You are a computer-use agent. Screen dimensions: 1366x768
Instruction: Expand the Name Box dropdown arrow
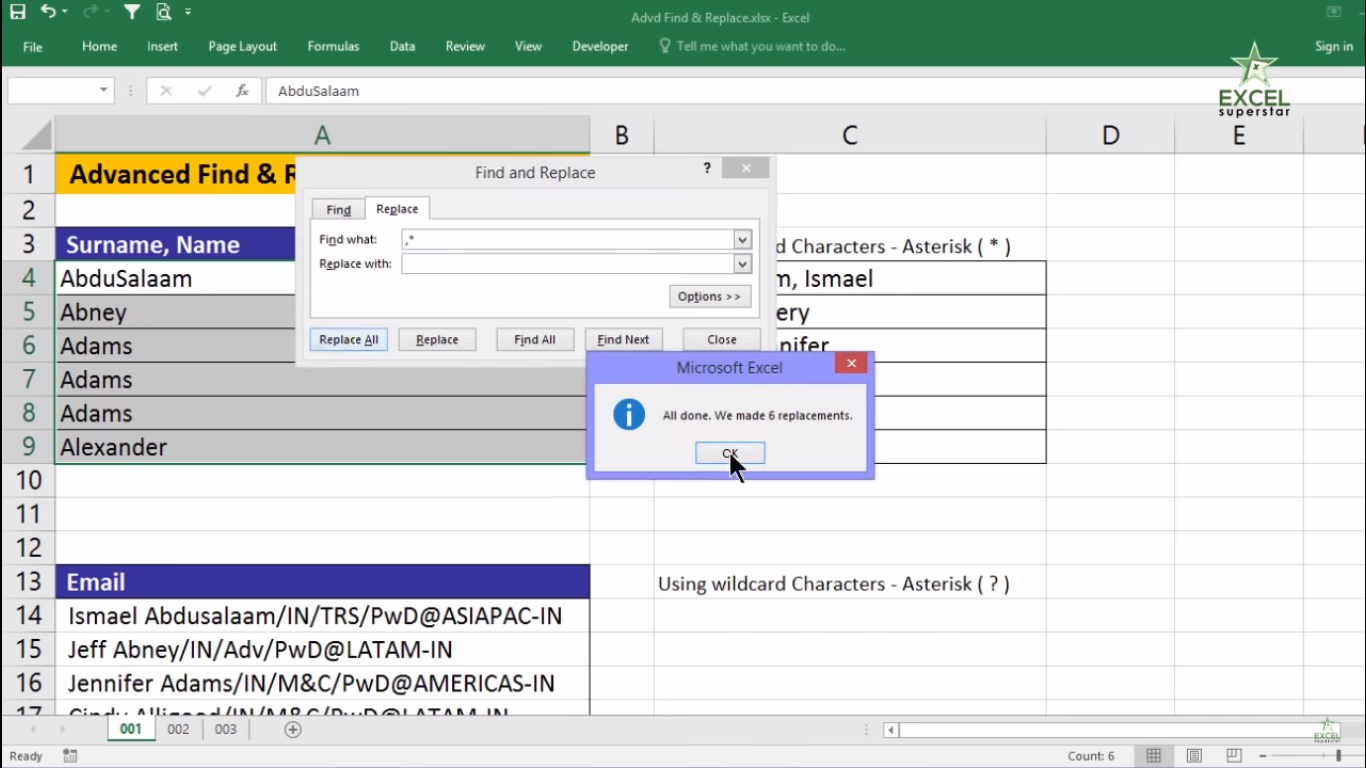104,91
